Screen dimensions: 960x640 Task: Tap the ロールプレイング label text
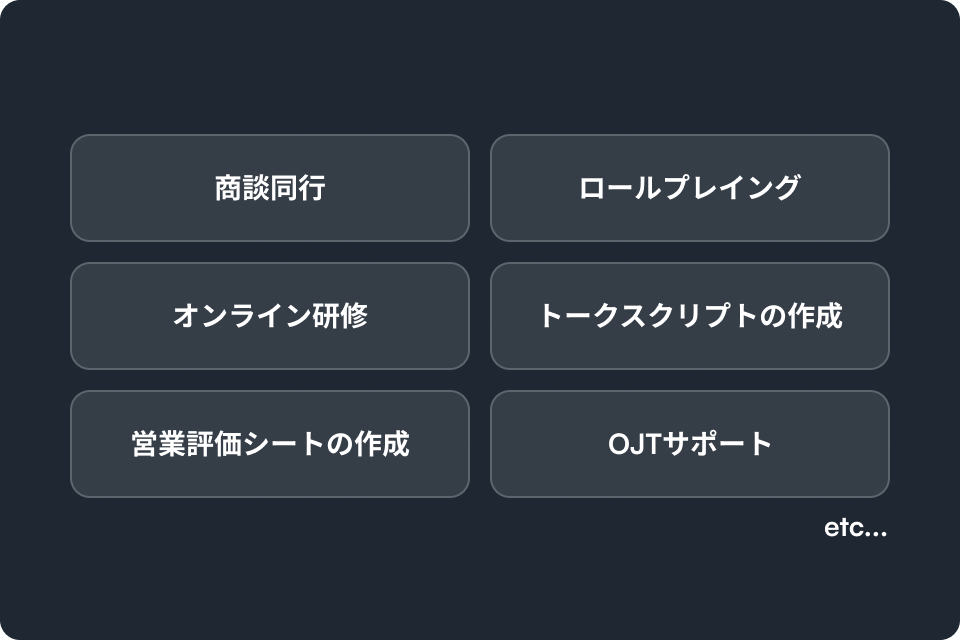(690, 188)
